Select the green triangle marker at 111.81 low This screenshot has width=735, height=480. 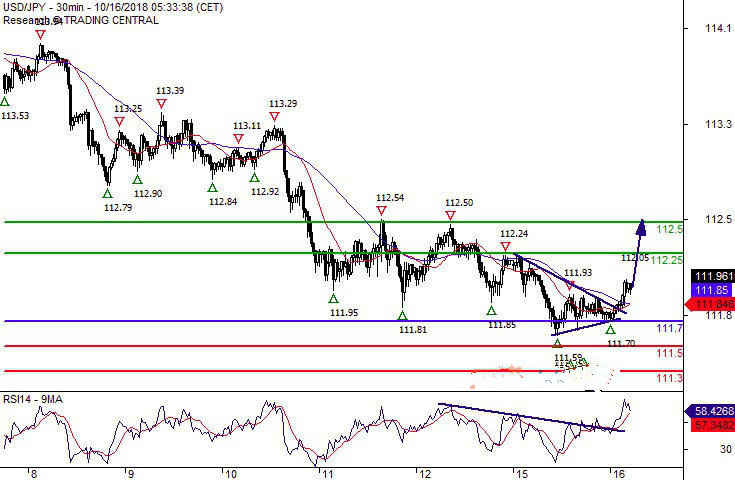(402, 315)
